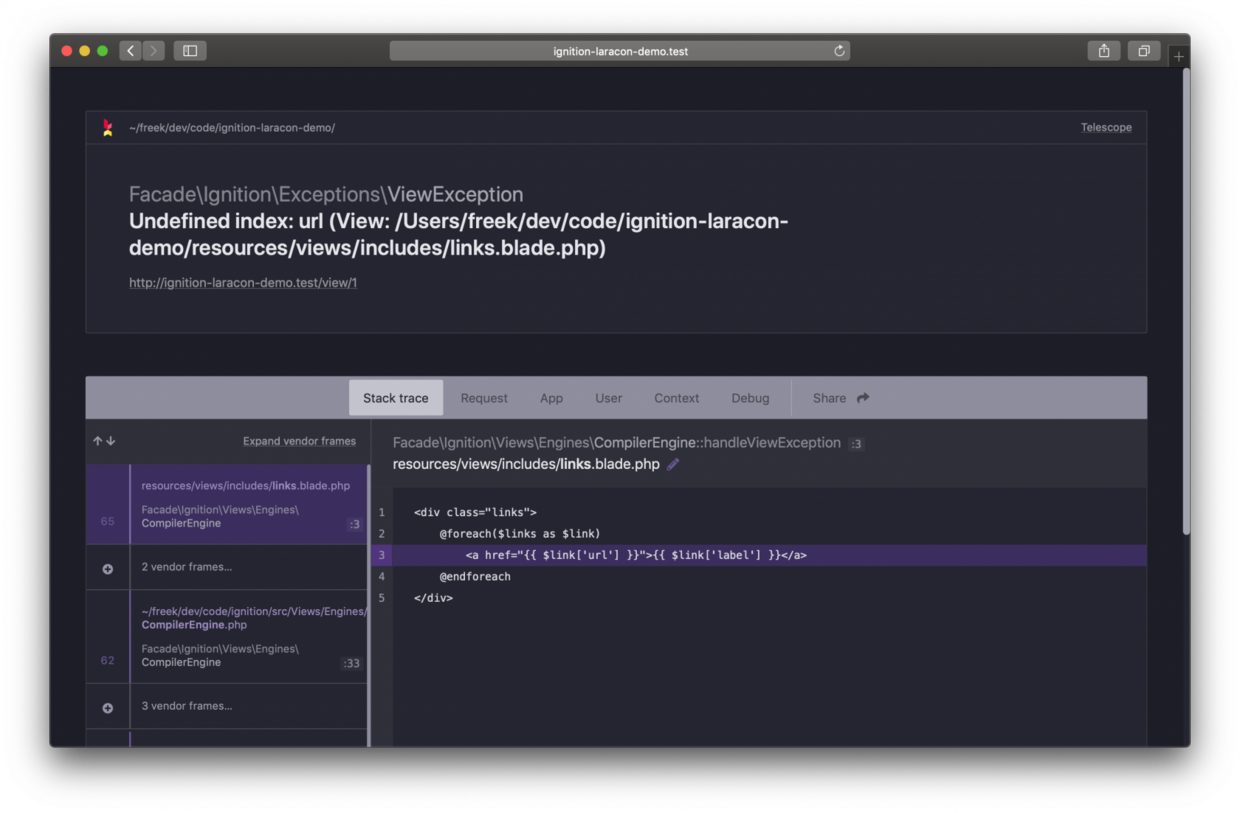
Task: Open a new tab with plus icon
Action: tap(1179, 56)
